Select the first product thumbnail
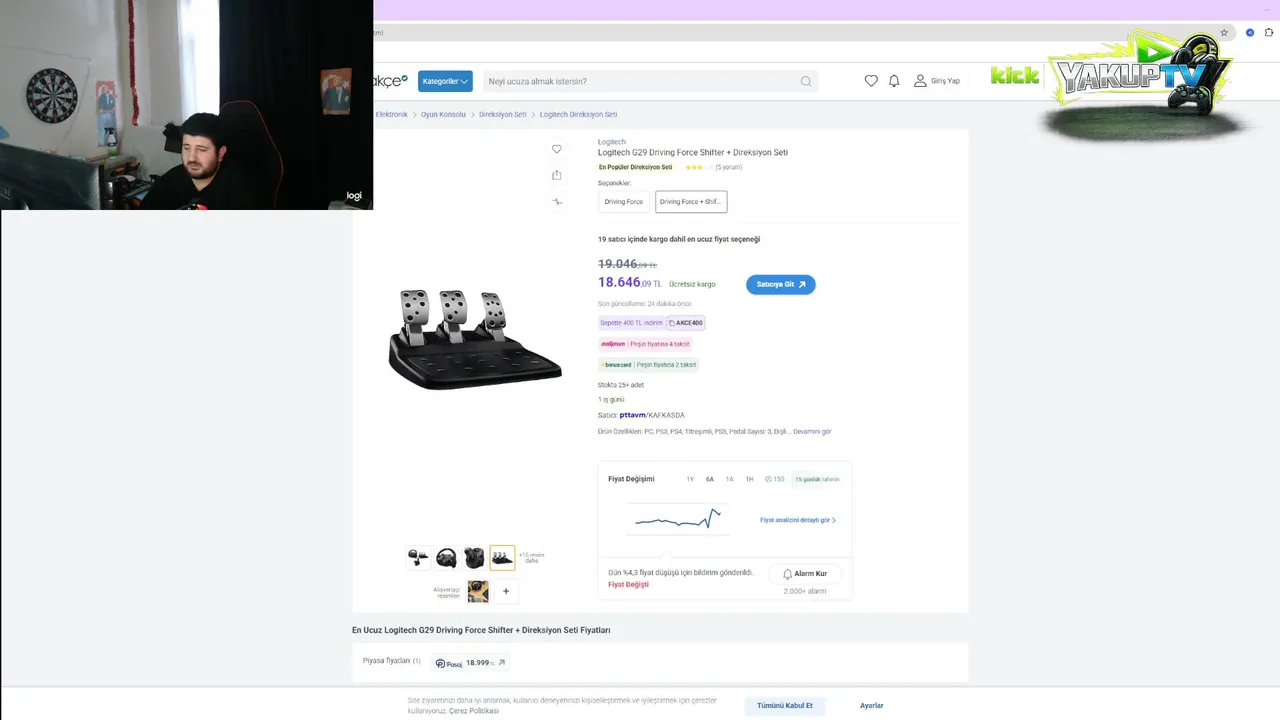 coord(418,558)
